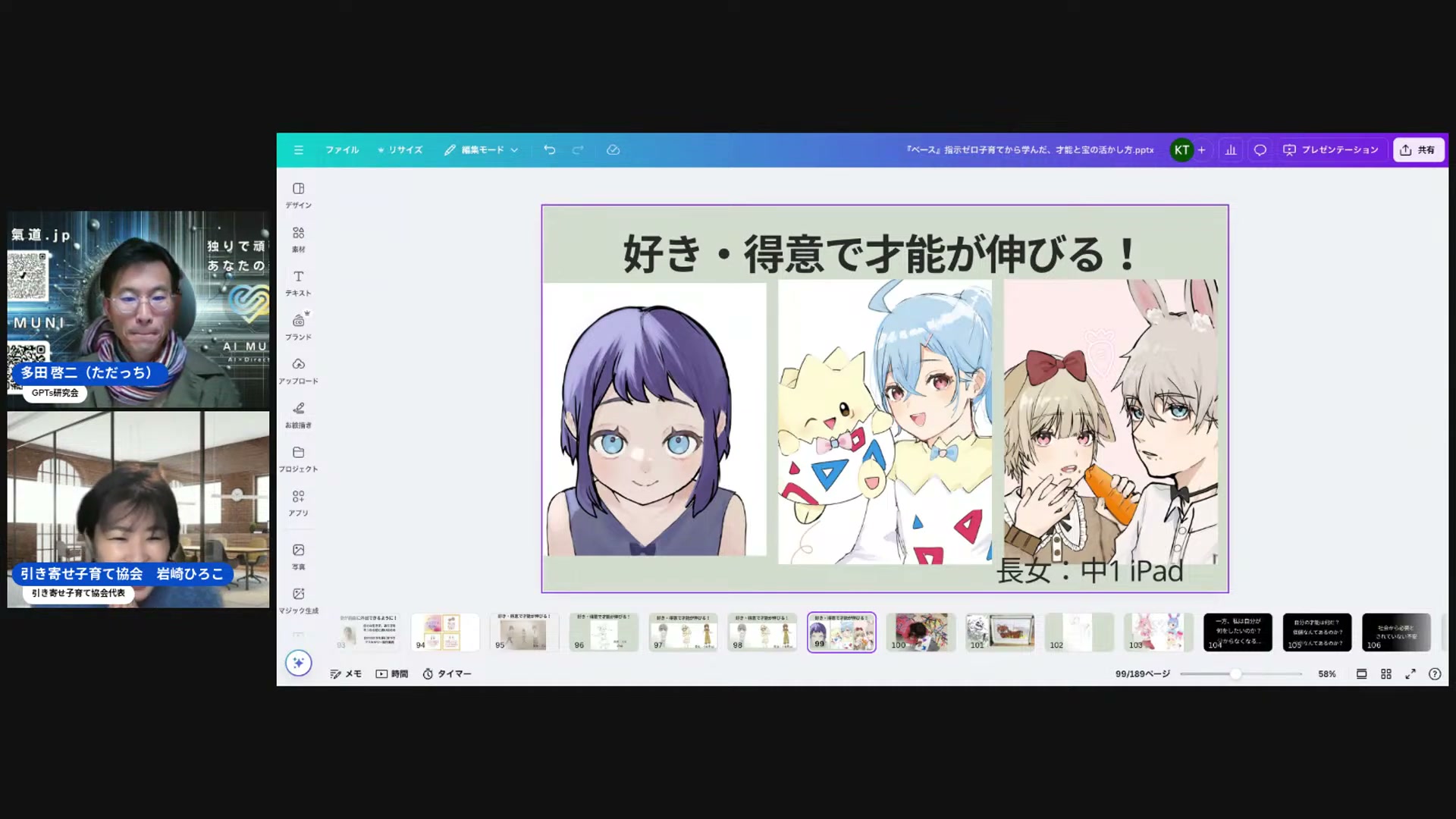
Task: Expand the 編集モード dropdown
Action: tap(481, 150)
